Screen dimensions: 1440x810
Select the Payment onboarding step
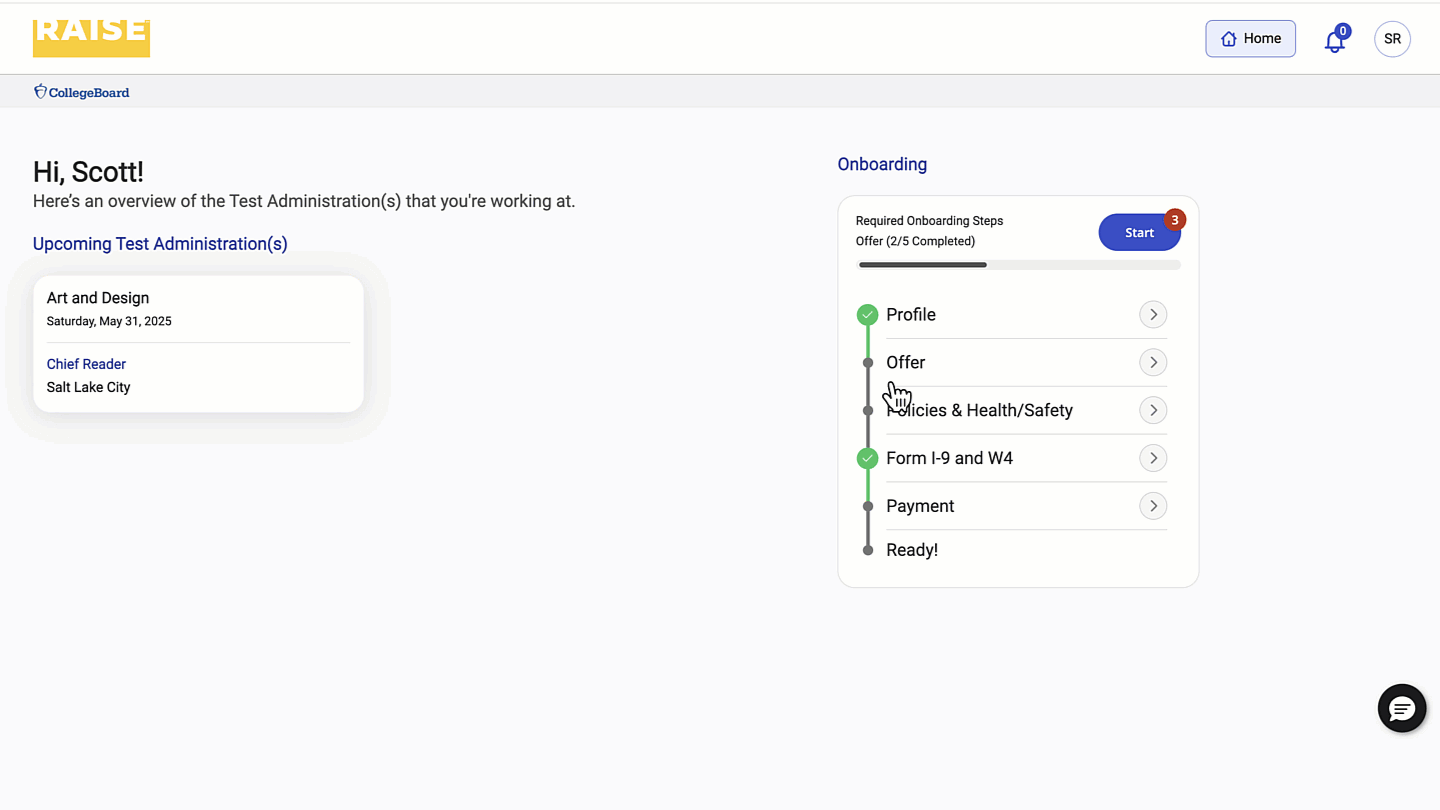click(920, 506)
